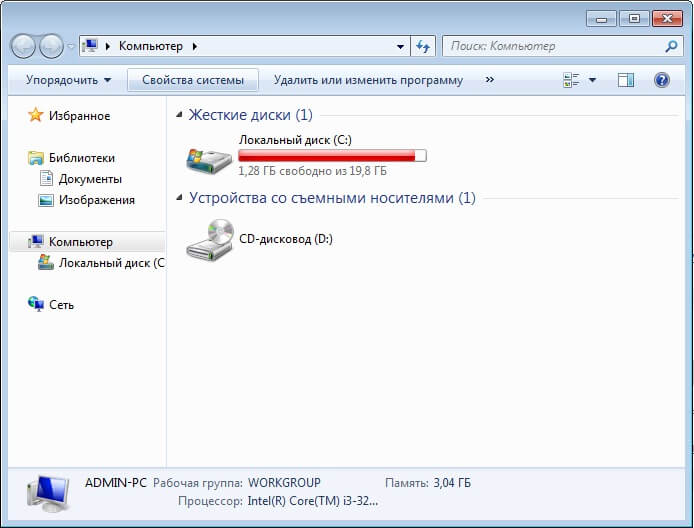The width and height of the screenshot is (694, 528).
Task: Click the Back navigation arrow button
Action: (x=24, y=46)
